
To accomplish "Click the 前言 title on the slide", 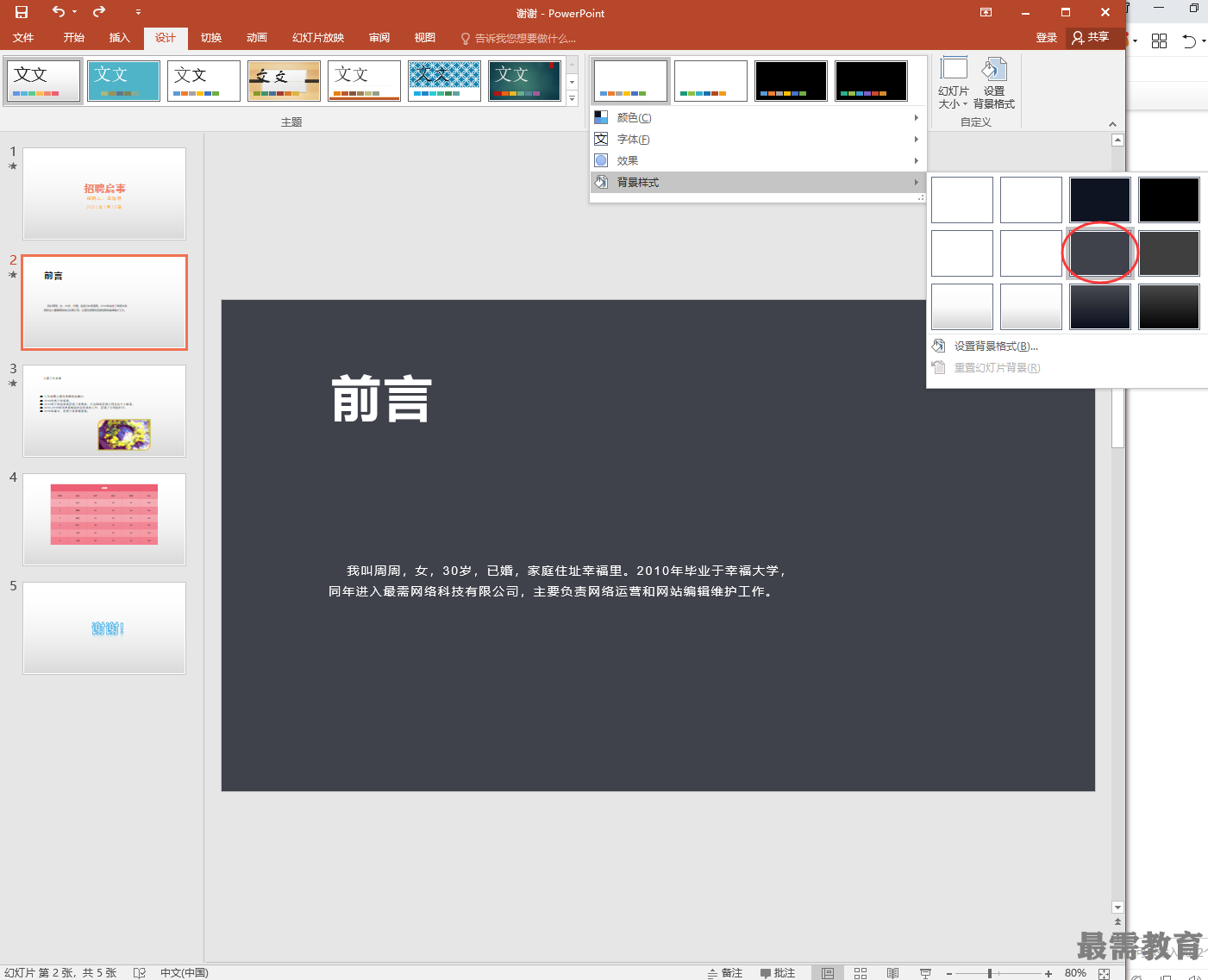I will [382, 398].
